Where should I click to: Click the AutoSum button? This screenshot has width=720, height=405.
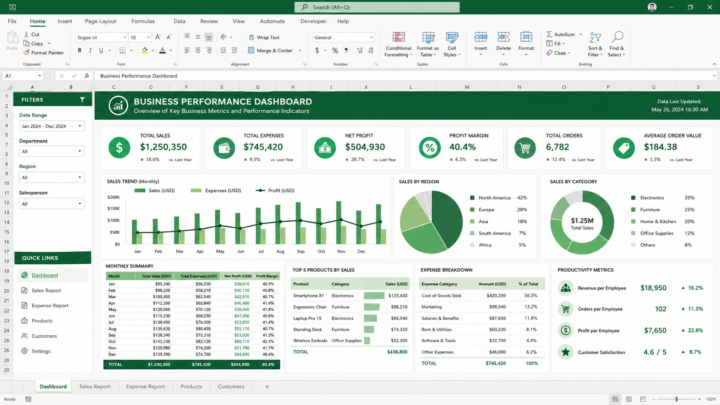point(561,34)
